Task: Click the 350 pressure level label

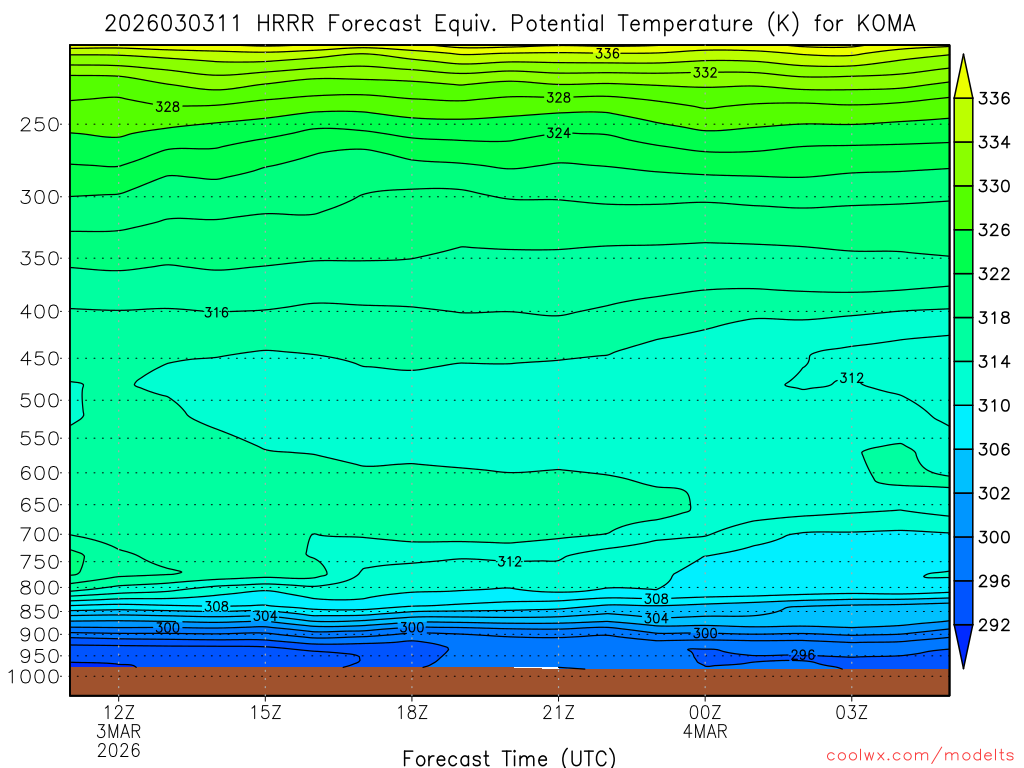Action: click(39, 259)
